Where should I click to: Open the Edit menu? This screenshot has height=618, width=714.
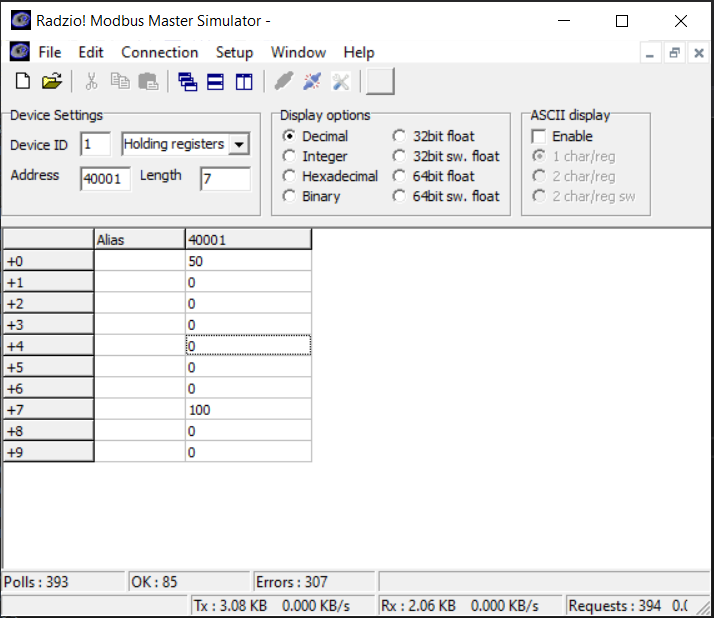(x=91, y=52)
